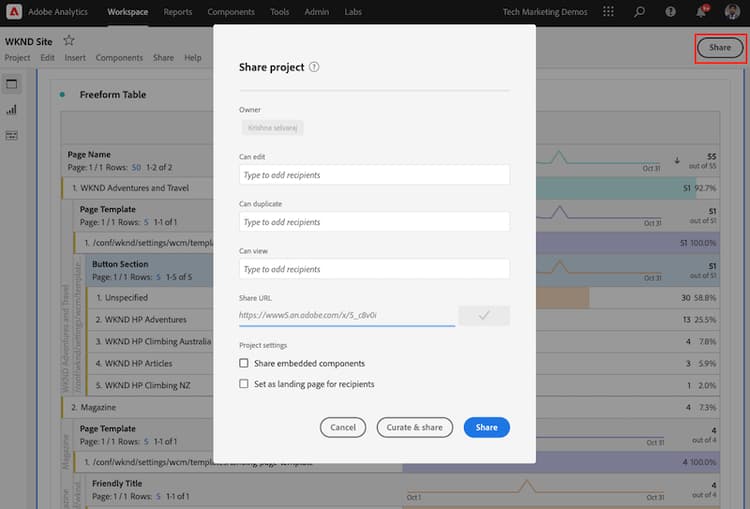Open the apps grid switcher icon
The height and width of the screenshot is (509, 750).
[x=608, y=11]
